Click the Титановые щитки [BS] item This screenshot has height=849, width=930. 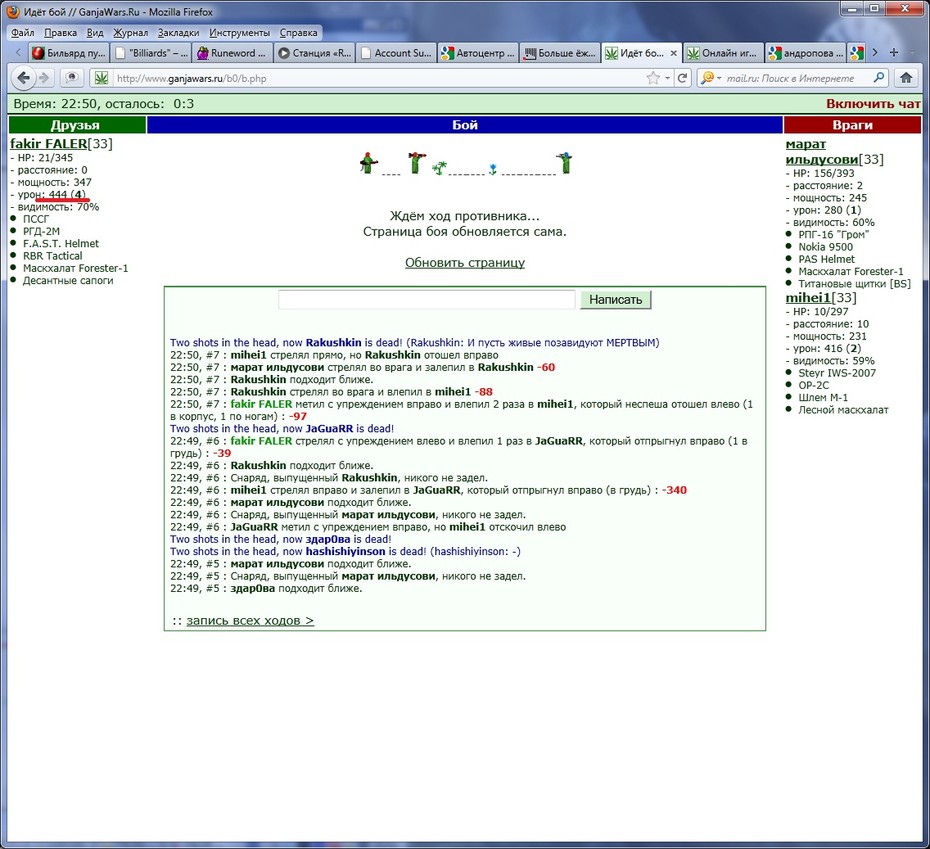(x=854, y=284)
